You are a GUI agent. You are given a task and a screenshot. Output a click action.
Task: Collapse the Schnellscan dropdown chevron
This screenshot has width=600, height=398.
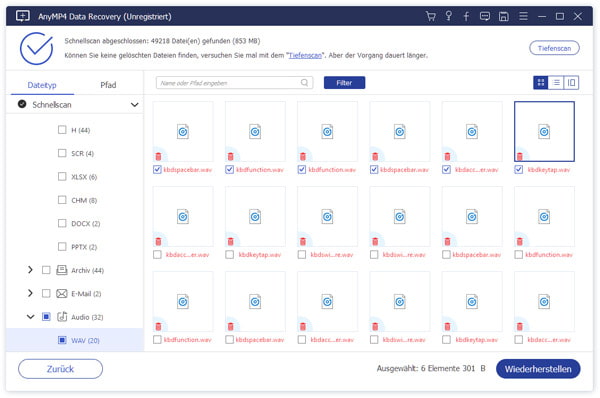coord(134,104)
